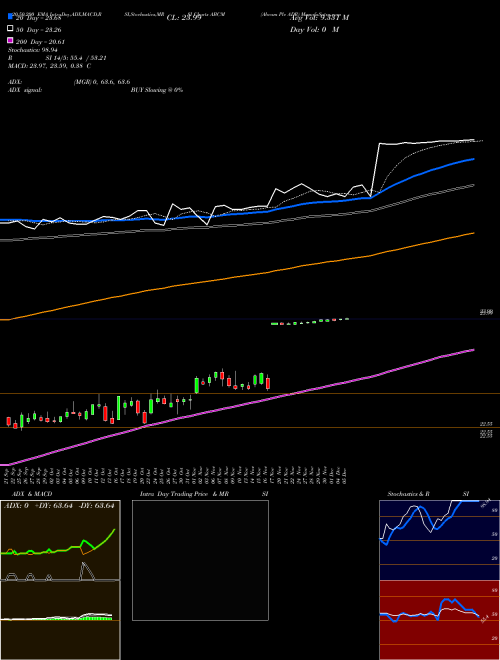Image resolution: width=500 pixels, height=660 pixels.
Task: Click the white price line spike plateau
Action: [x=425, y=143]
